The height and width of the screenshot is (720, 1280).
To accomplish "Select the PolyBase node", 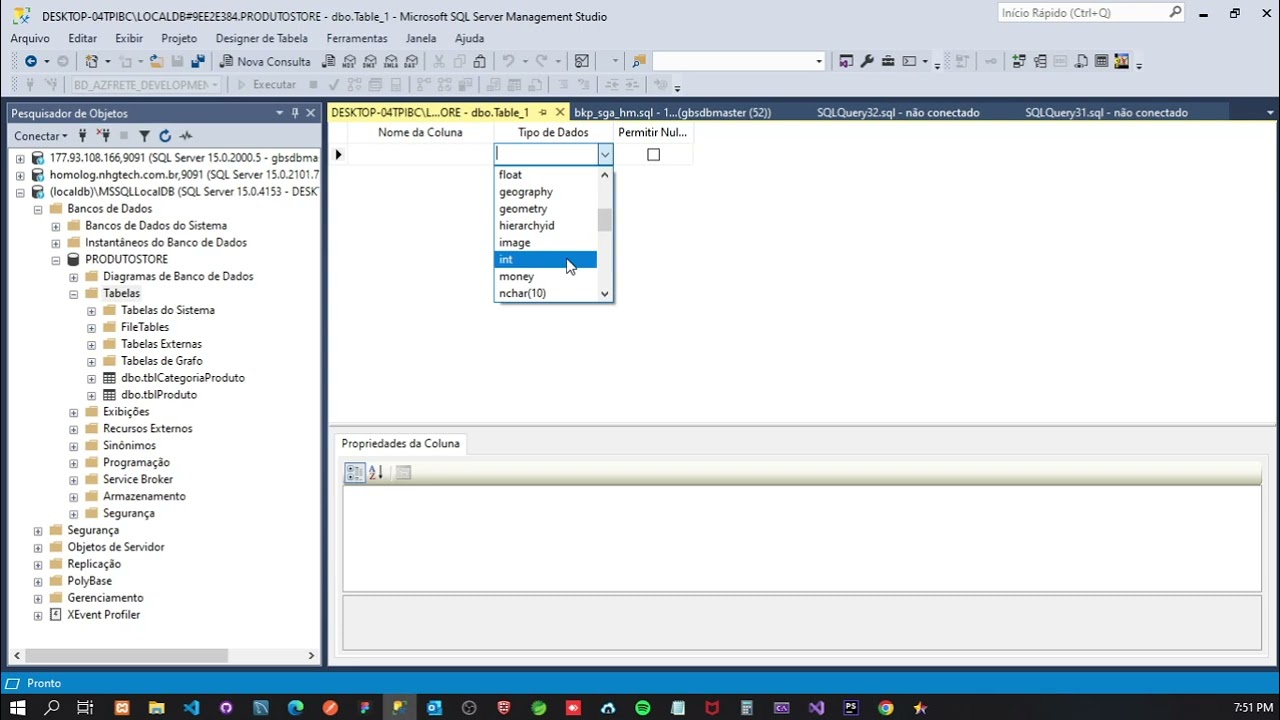I will (89, 581).
